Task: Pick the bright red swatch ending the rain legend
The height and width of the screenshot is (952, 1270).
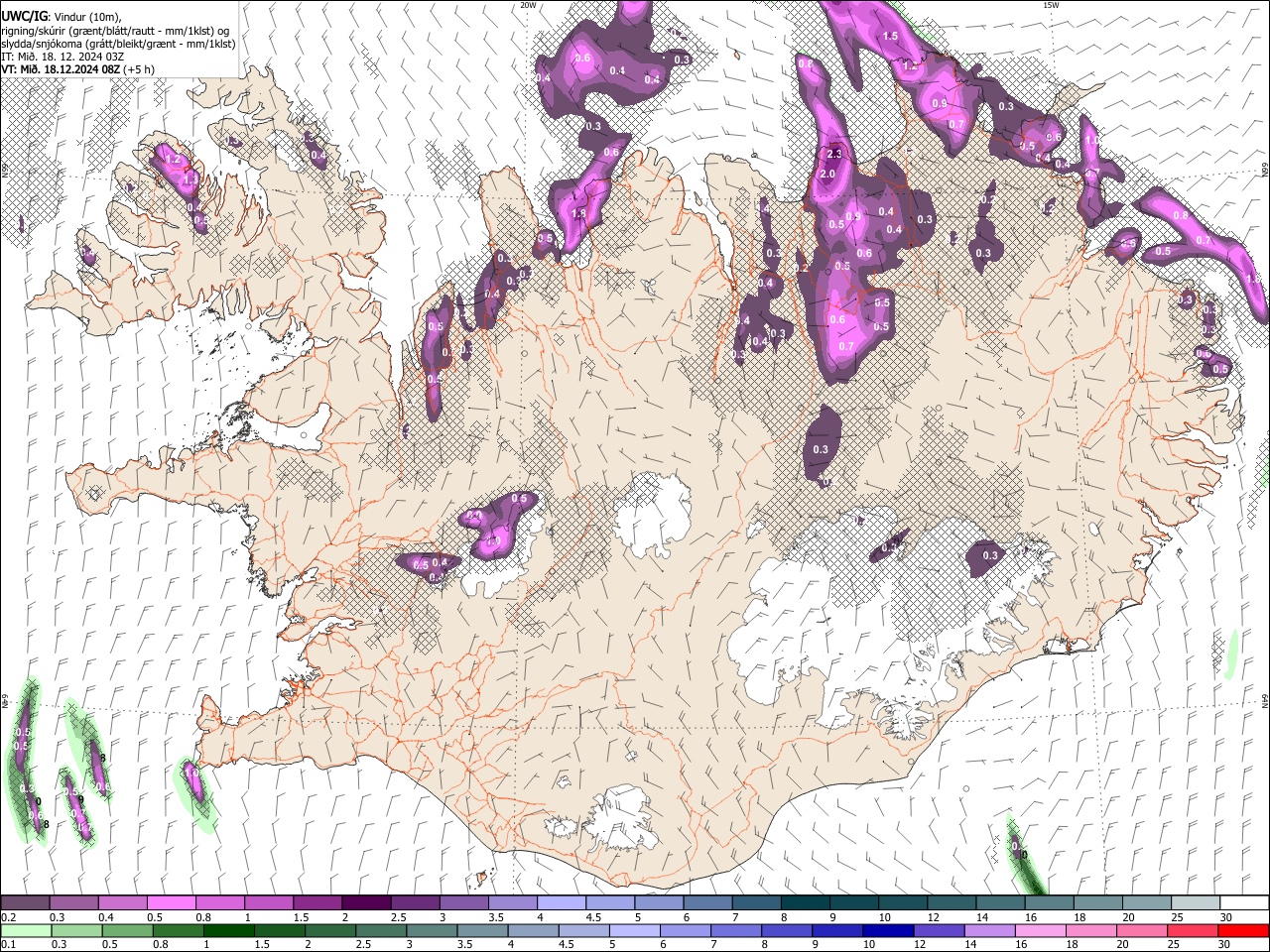Action: click(1243, 930)
